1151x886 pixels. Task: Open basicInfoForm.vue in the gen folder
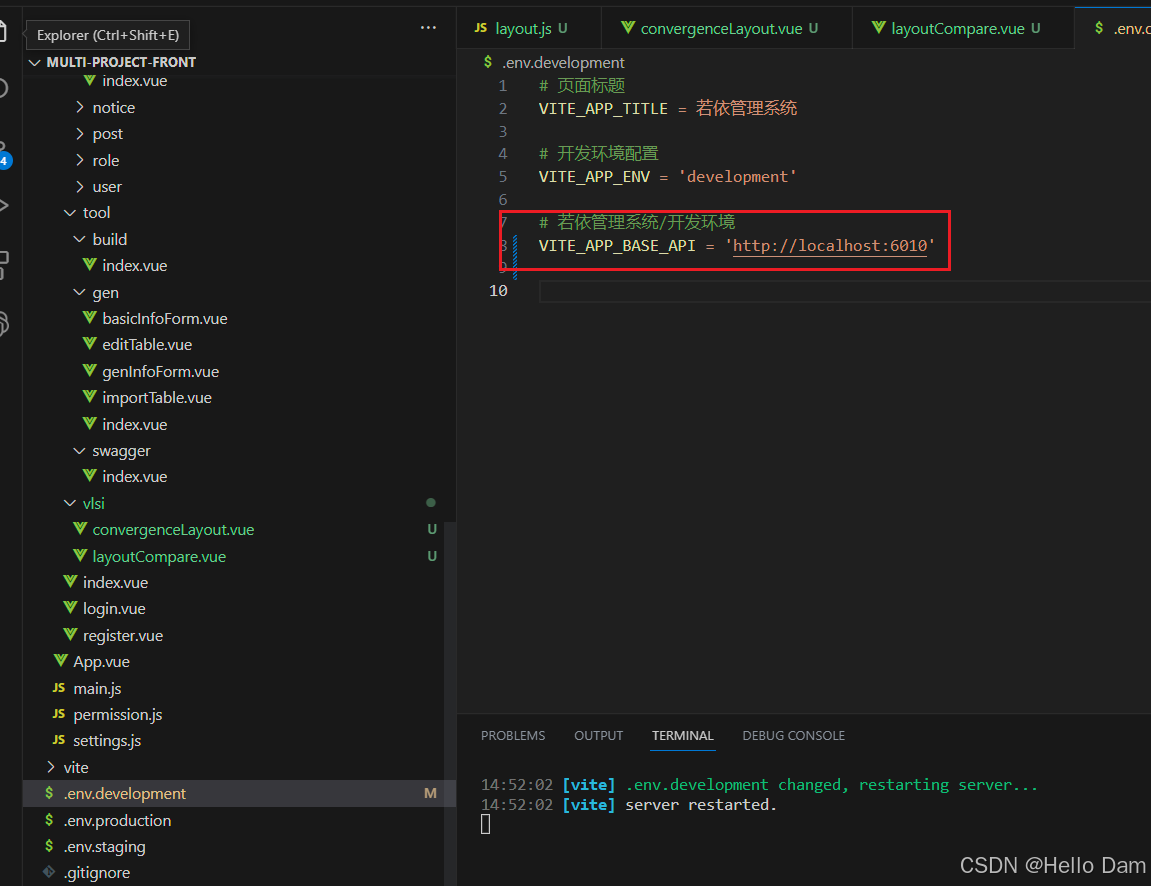pos(164,319)
